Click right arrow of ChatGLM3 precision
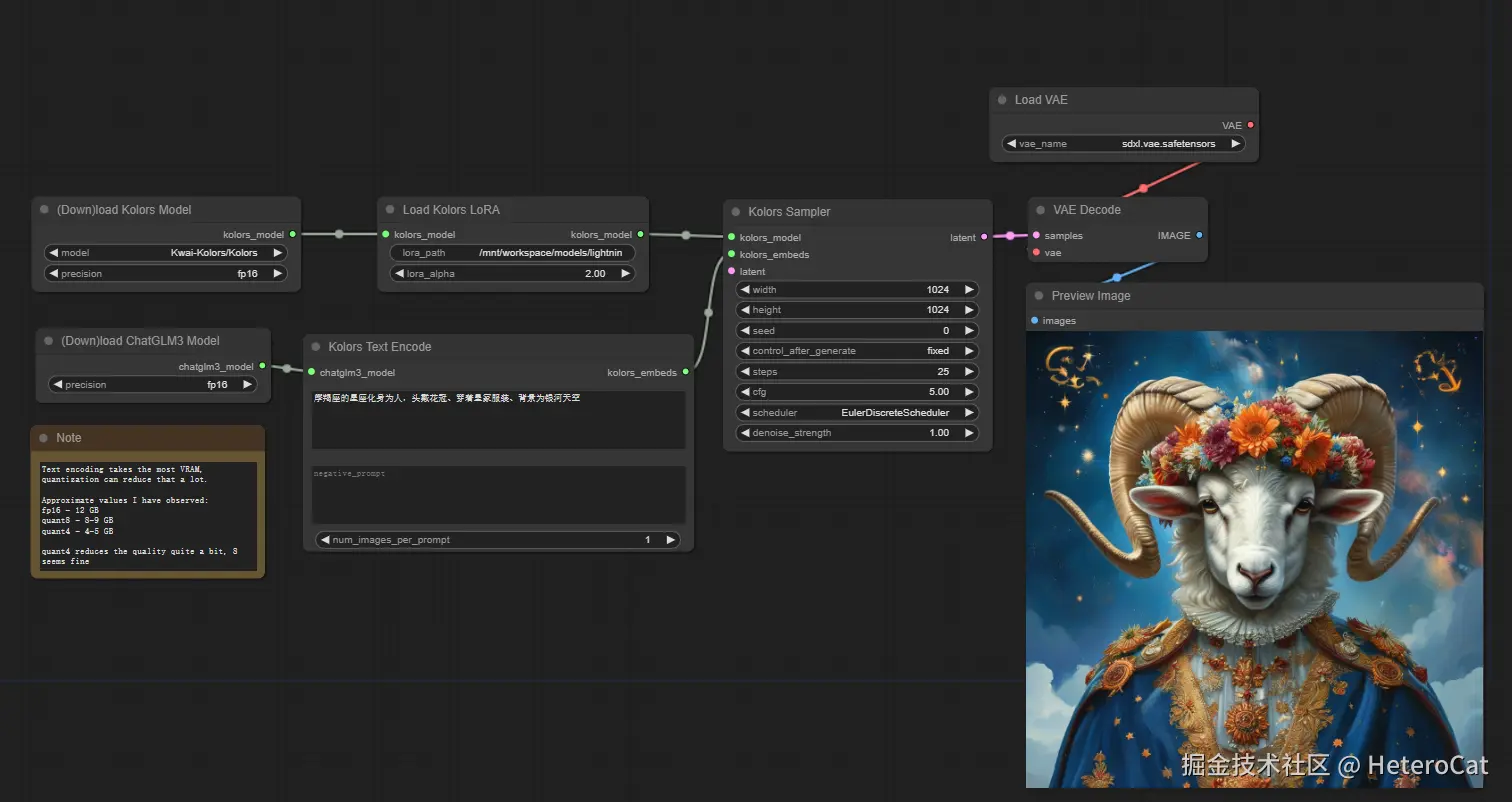 coord(248,385)
